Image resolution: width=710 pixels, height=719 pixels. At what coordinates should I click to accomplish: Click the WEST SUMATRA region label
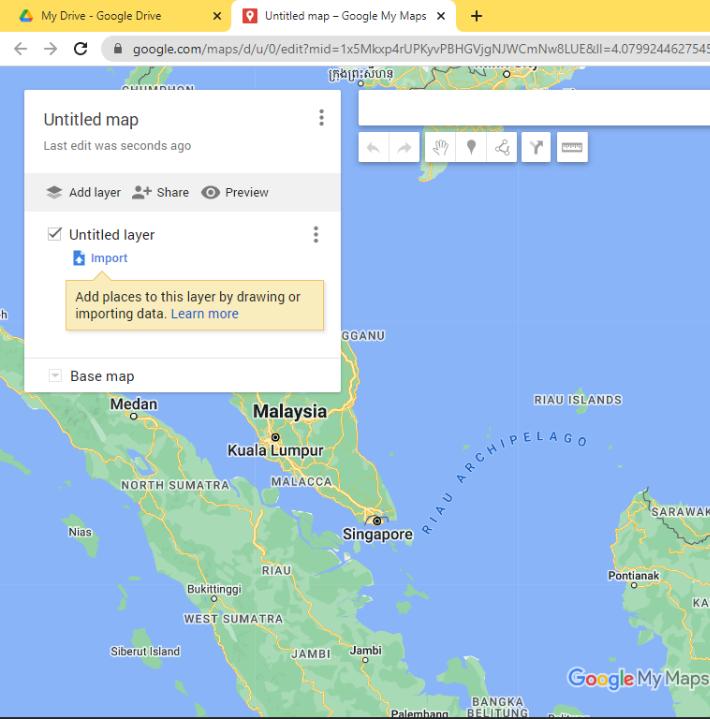pyautogui.click(x=233, y=619)
